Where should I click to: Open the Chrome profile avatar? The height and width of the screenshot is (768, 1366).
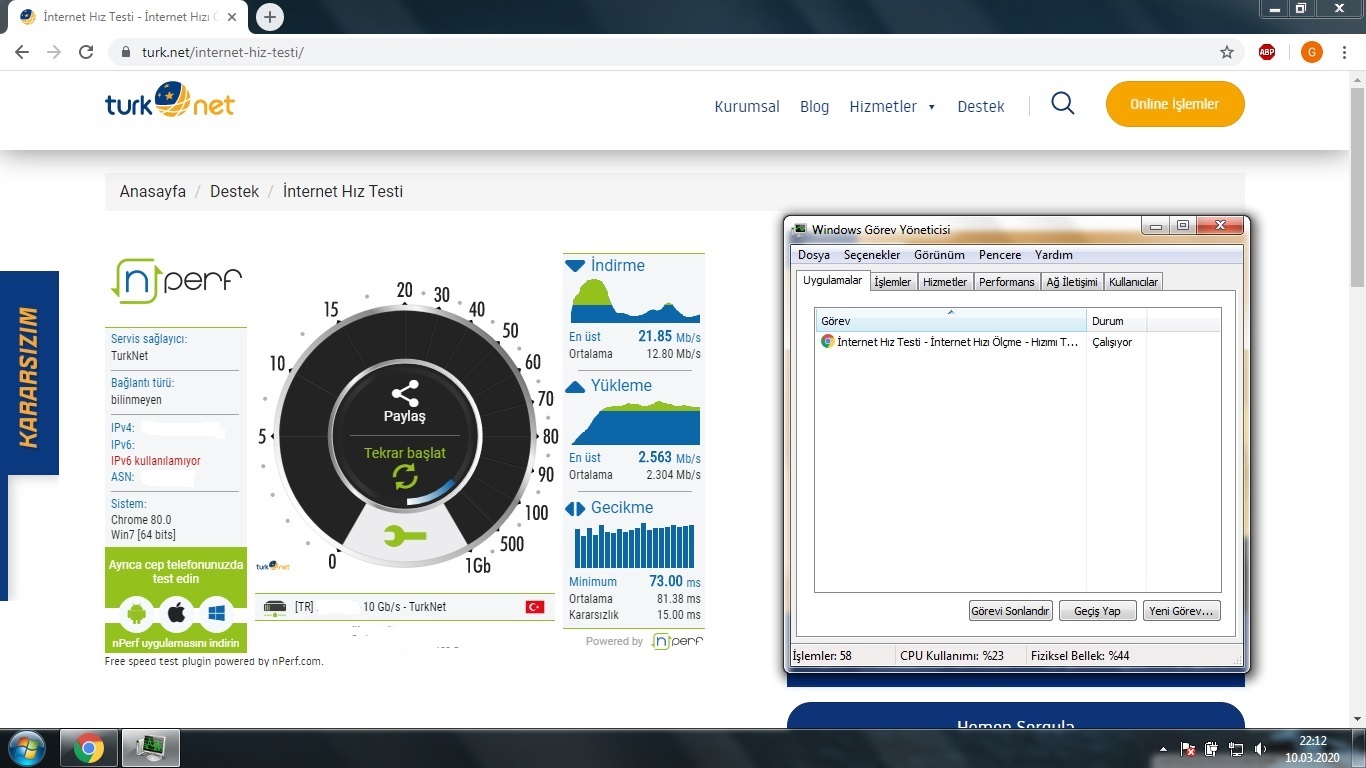pos(1312,52)
